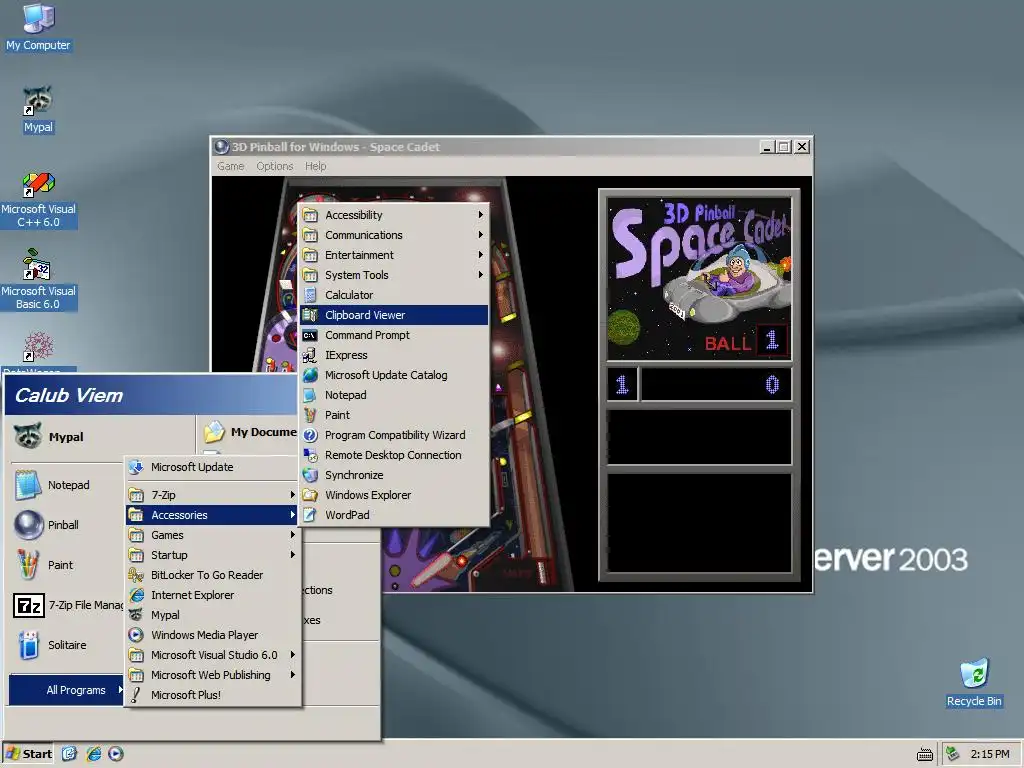Click the Microsoft Update icon in All Programs
Viewport: 1024px width, 768px height.
click(136, 467)
